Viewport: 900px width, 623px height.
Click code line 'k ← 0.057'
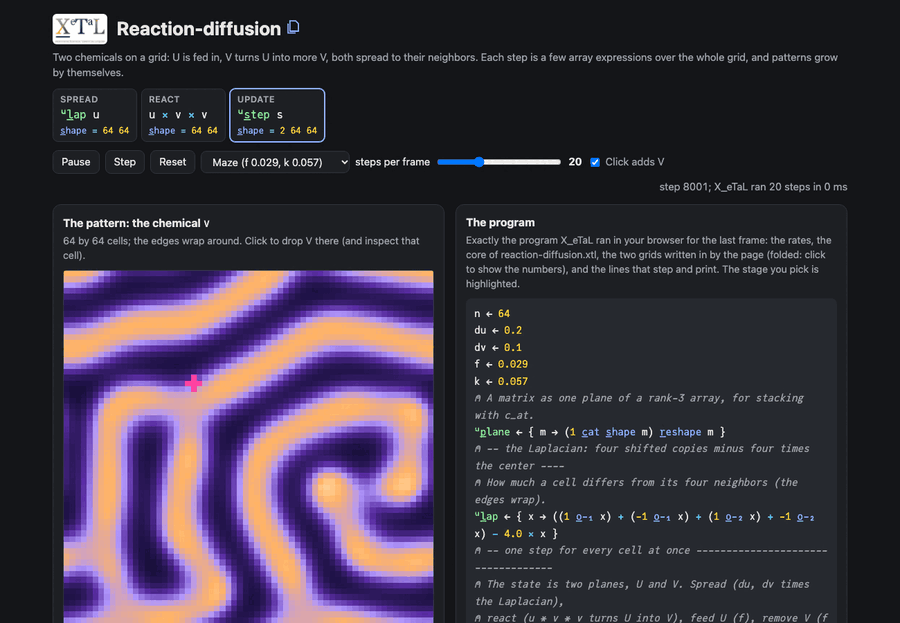[x=501, y=381]
